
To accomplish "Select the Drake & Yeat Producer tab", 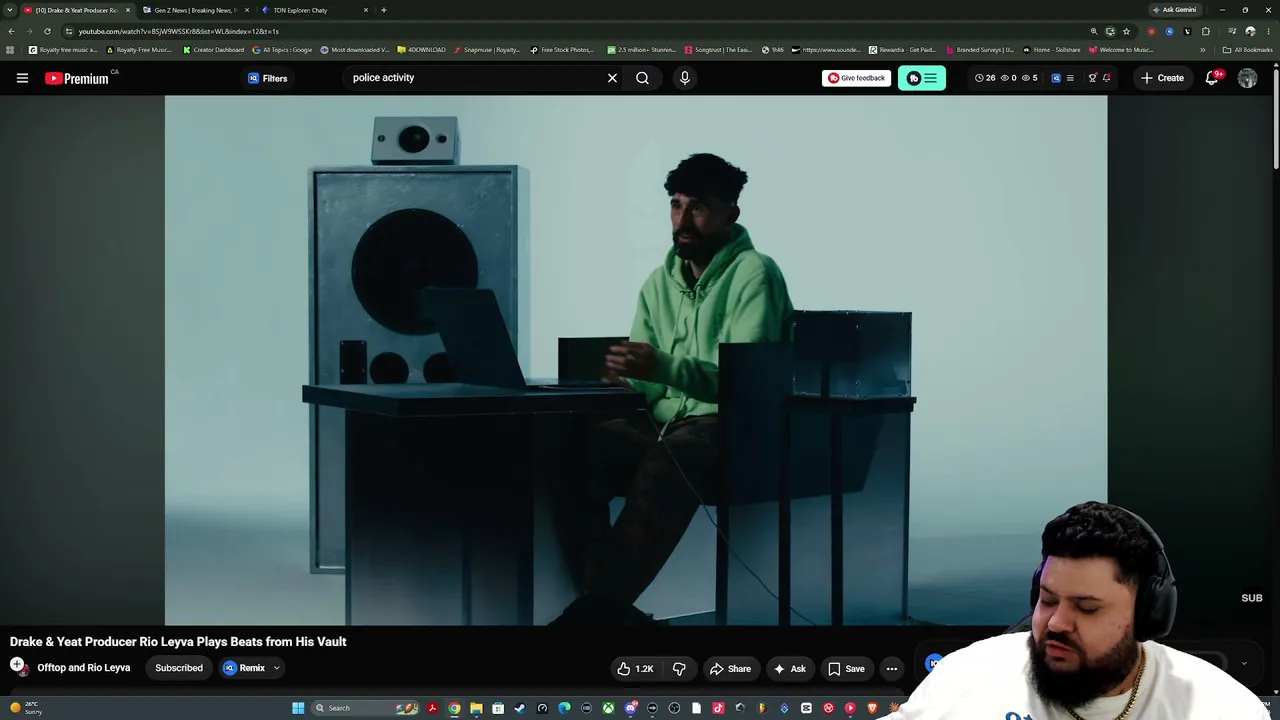I will [x=76, y=10].
